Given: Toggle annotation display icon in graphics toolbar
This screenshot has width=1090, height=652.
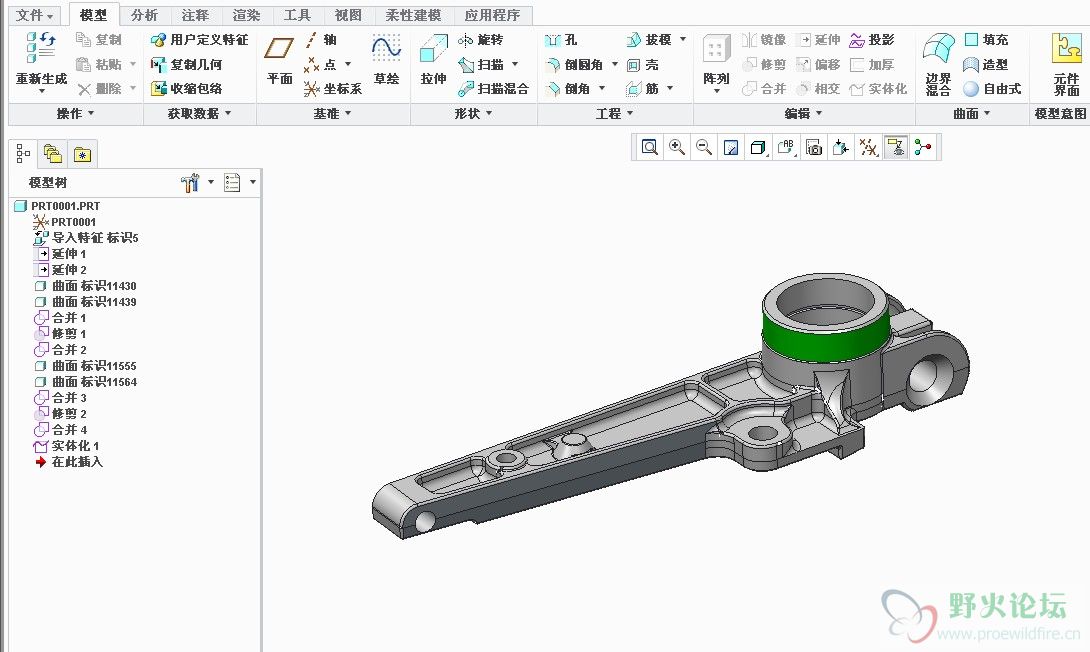Looking at the screenshot, I should [895, 147].
